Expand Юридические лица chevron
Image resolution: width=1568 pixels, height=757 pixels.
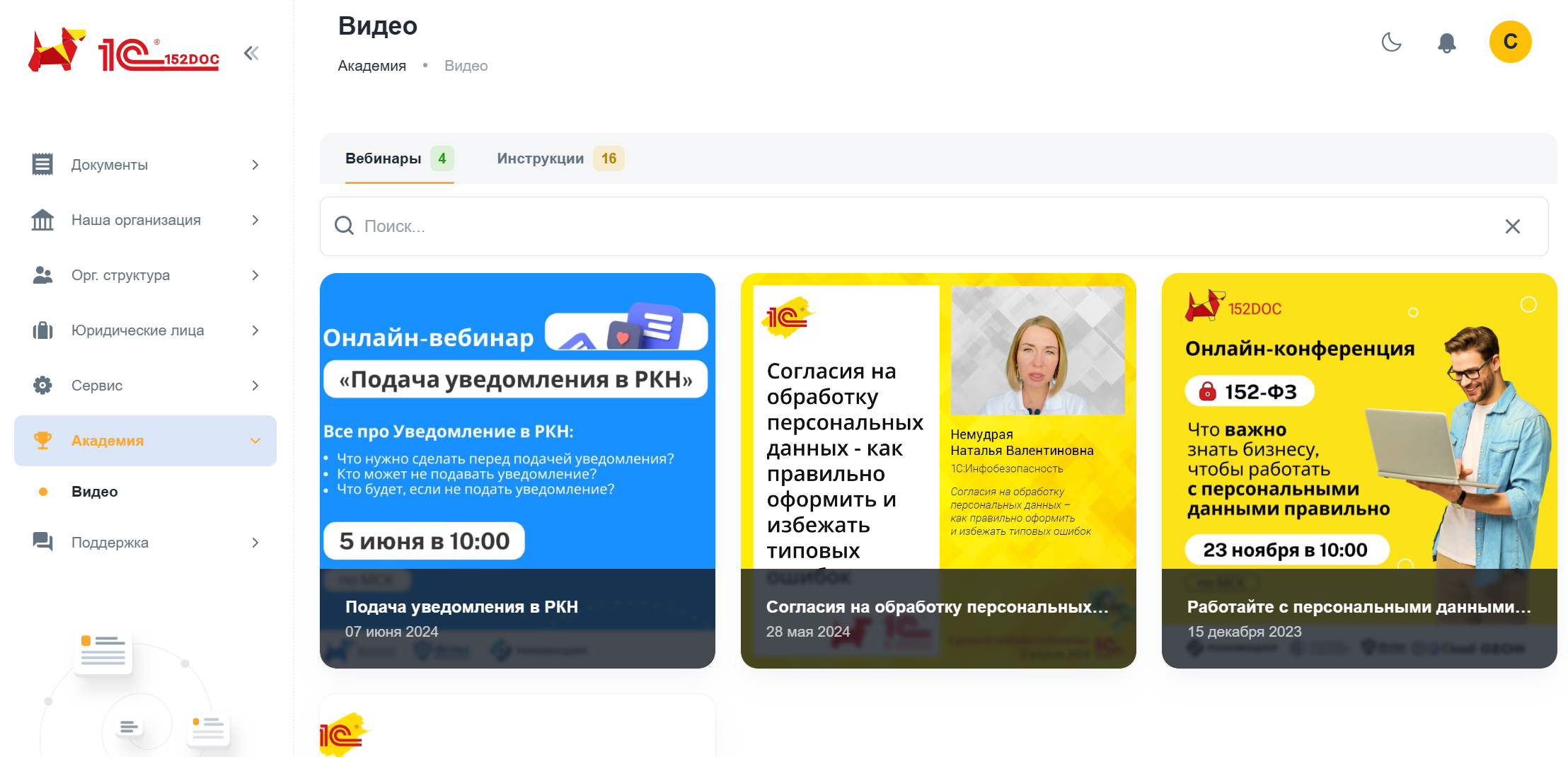(255, 330)
